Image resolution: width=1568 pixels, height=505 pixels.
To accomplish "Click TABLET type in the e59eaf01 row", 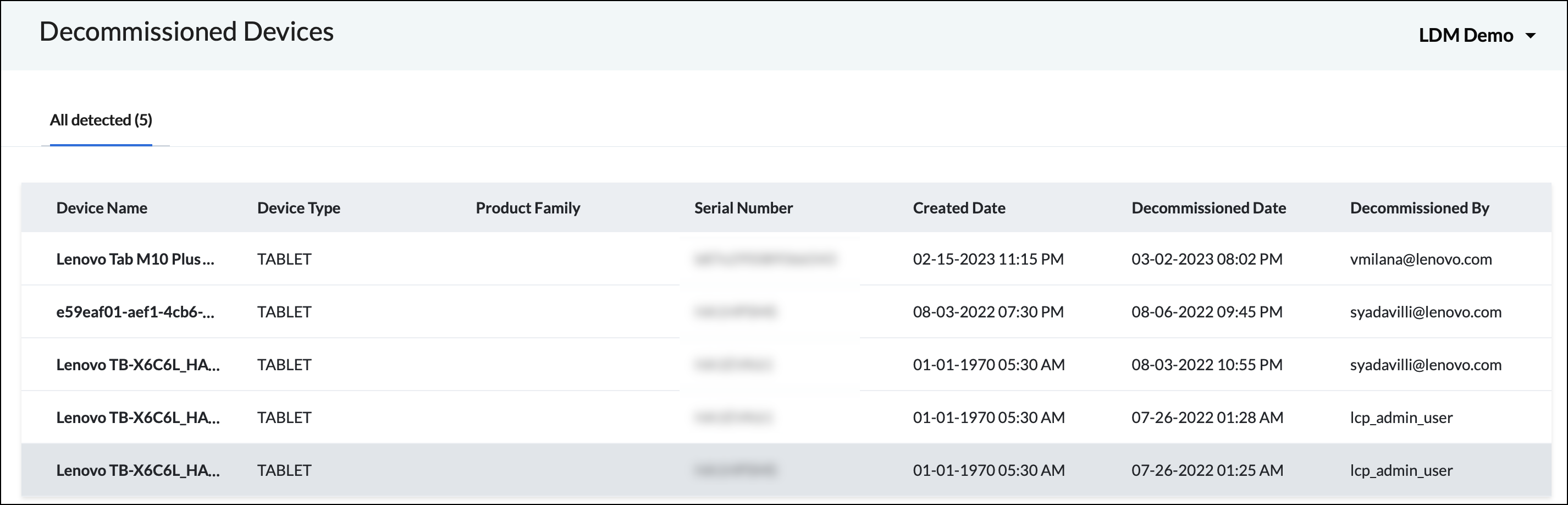I will click(x=284, y=312).
